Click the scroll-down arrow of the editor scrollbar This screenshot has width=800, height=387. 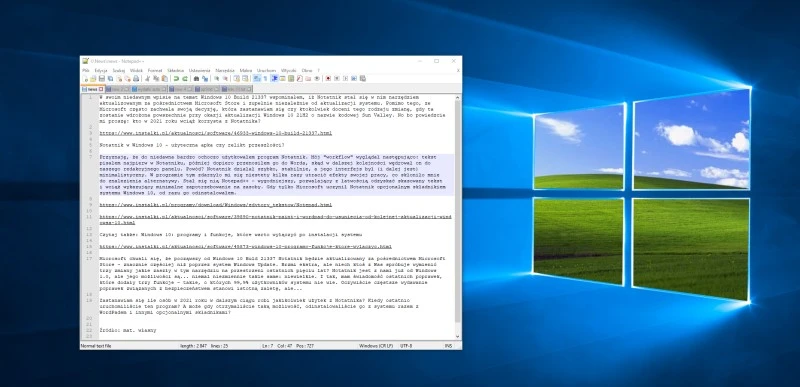coord(458,337)
